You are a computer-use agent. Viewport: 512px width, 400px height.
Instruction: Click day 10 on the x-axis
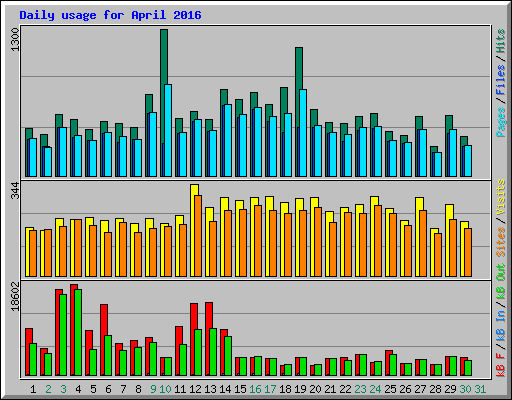pyautogui.click(x=165, y=389)
